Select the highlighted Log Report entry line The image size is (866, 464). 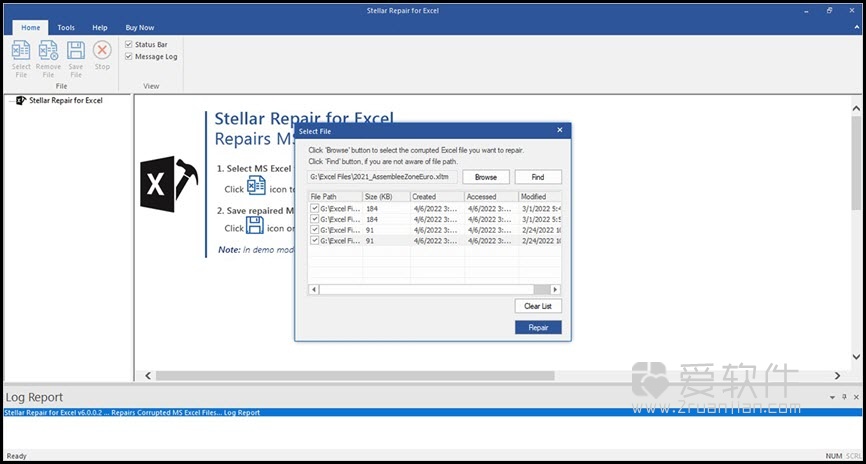pos(432,413)
